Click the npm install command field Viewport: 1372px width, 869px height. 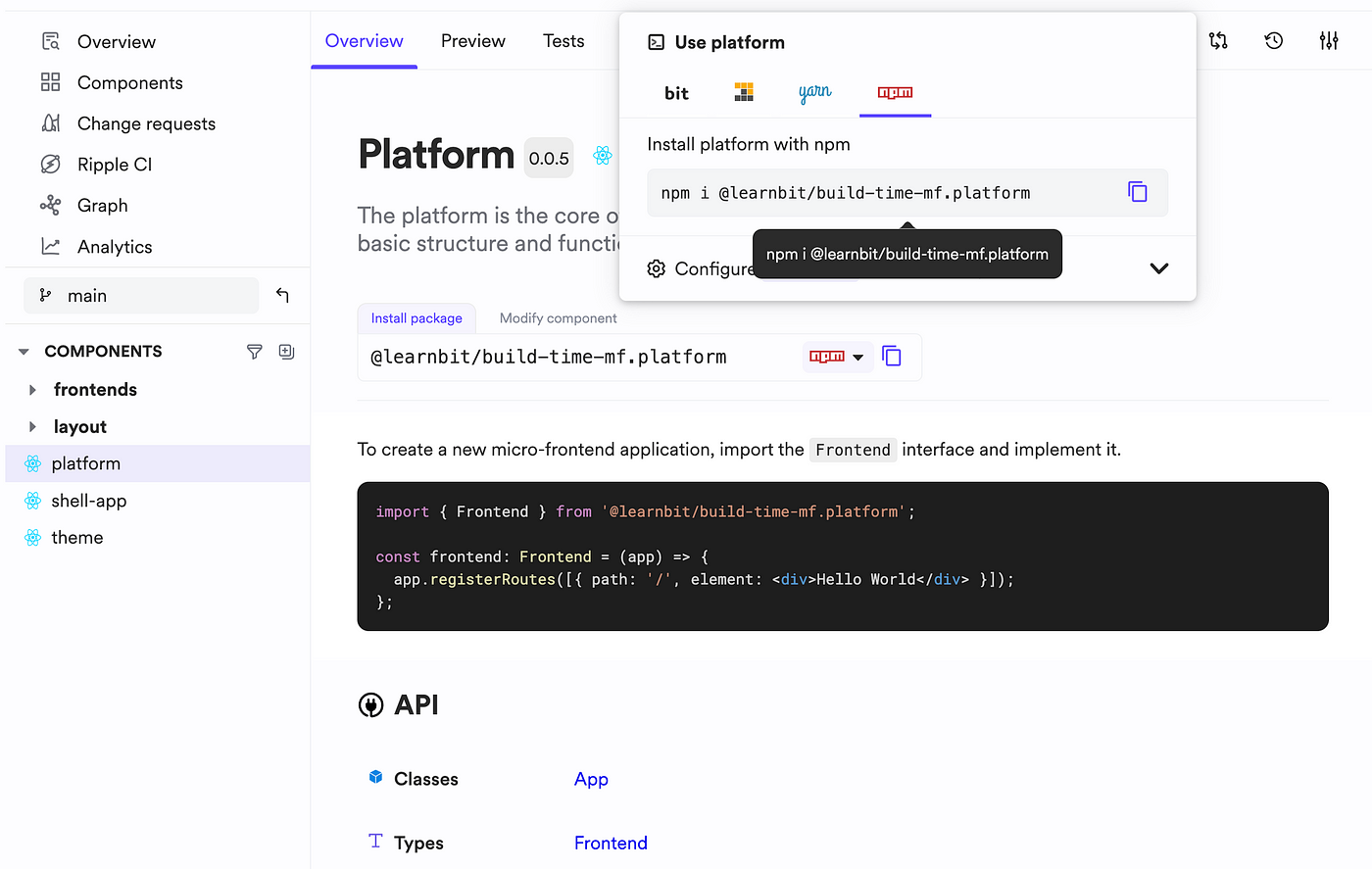(907, 193)
